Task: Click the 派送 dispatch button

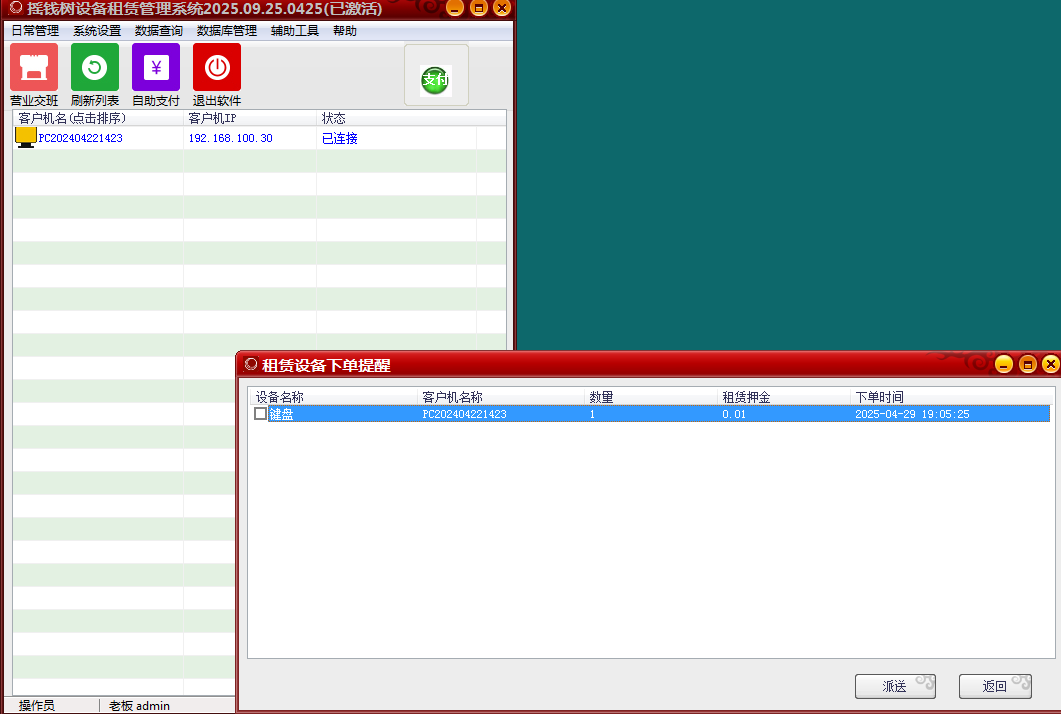Action: point(895,686)
